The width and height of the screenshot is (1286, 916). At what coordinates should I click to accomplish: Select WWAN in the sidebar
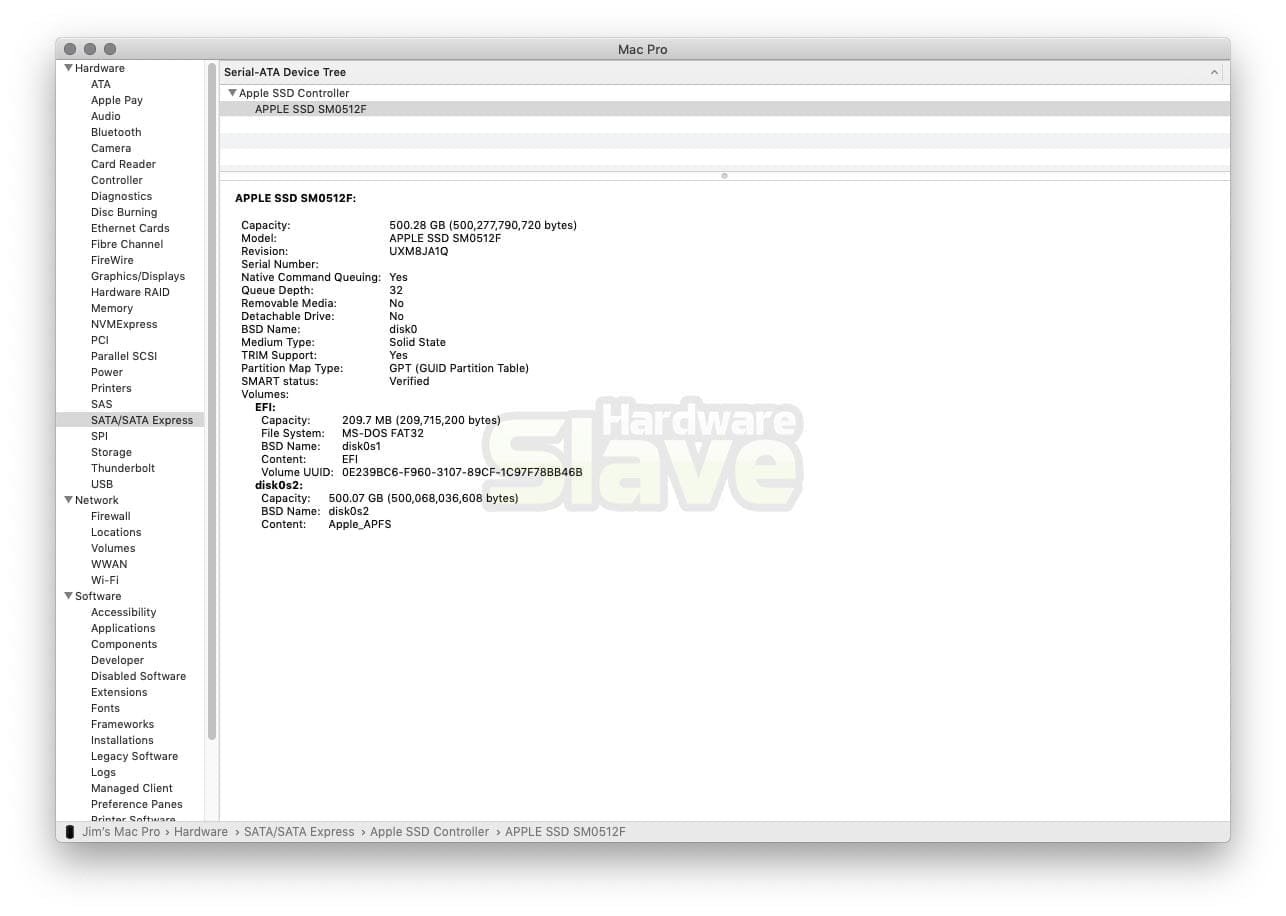(109, 564)
